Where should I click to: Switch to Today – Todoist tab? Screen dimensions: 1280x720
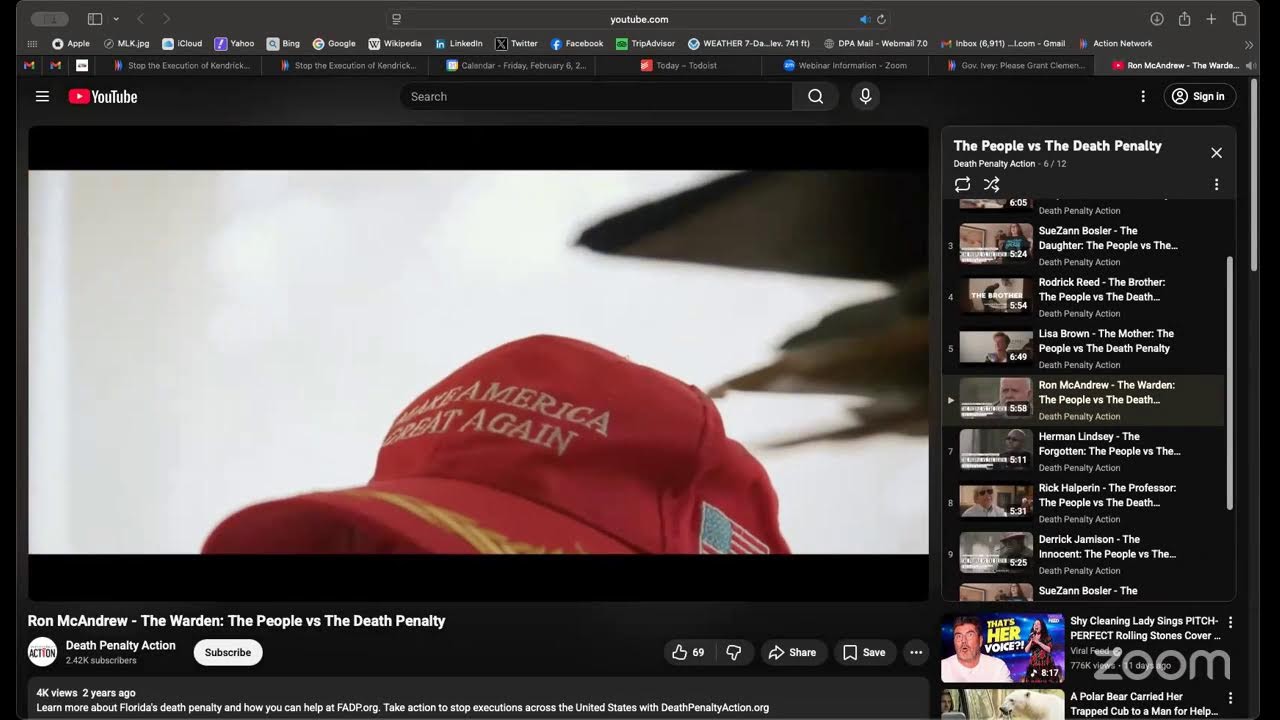[680, 65]
